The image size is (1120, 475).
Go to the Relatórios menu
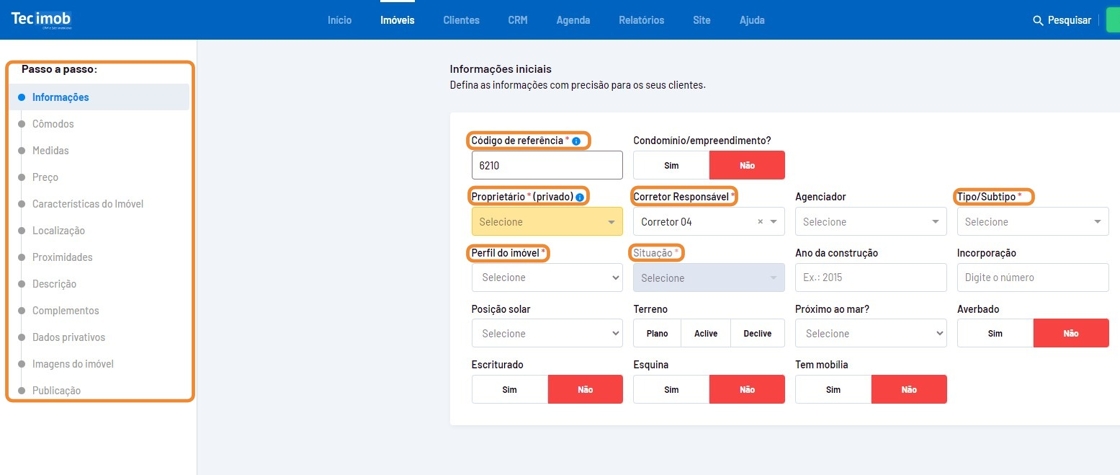pyautogui.click(x=641, y=20)
